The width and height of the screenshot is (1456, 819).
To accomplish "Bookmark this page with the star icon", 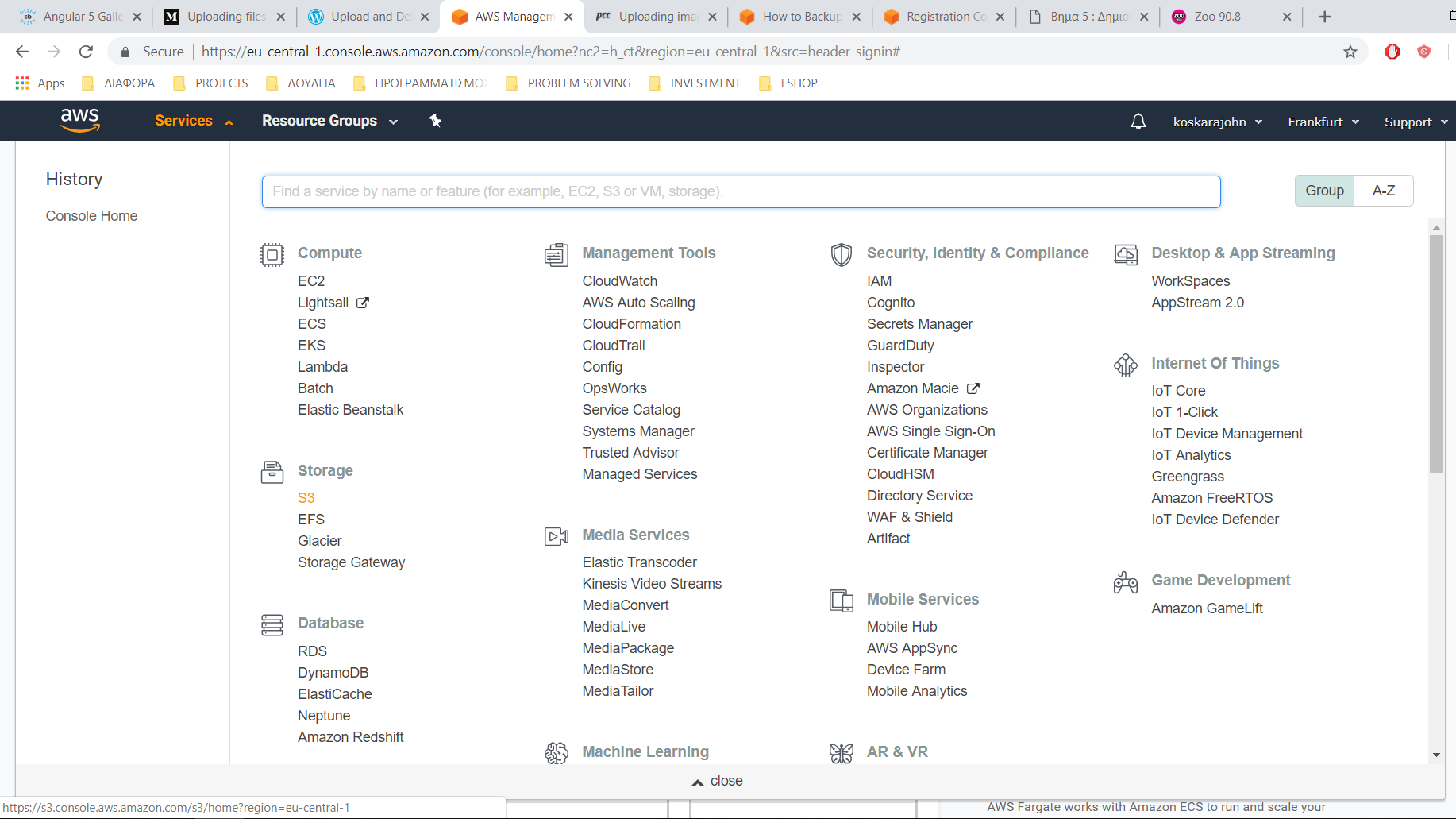I will pos(1350,52).
